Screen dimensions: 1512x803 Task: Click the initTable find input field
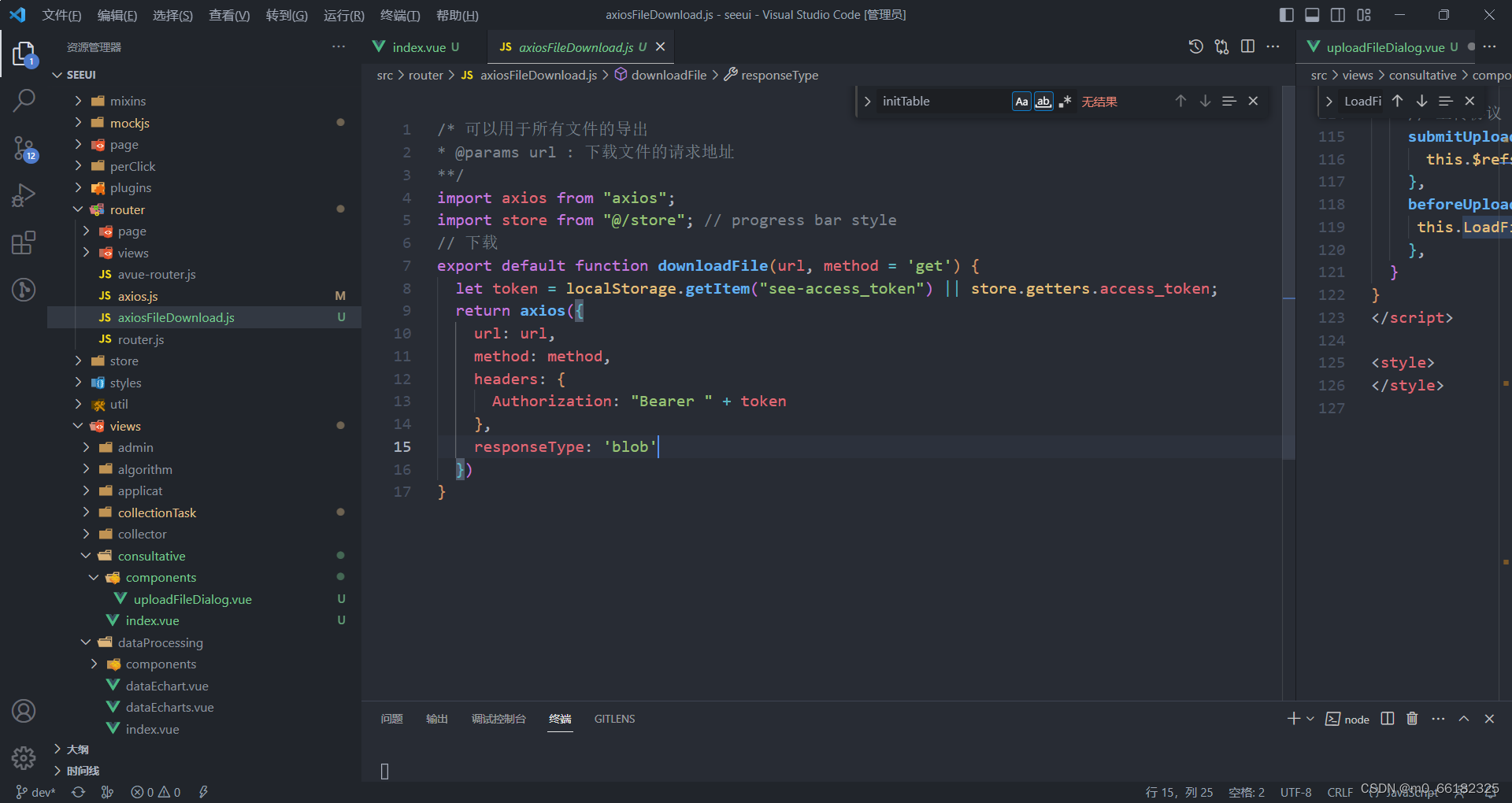coord(943,102)
